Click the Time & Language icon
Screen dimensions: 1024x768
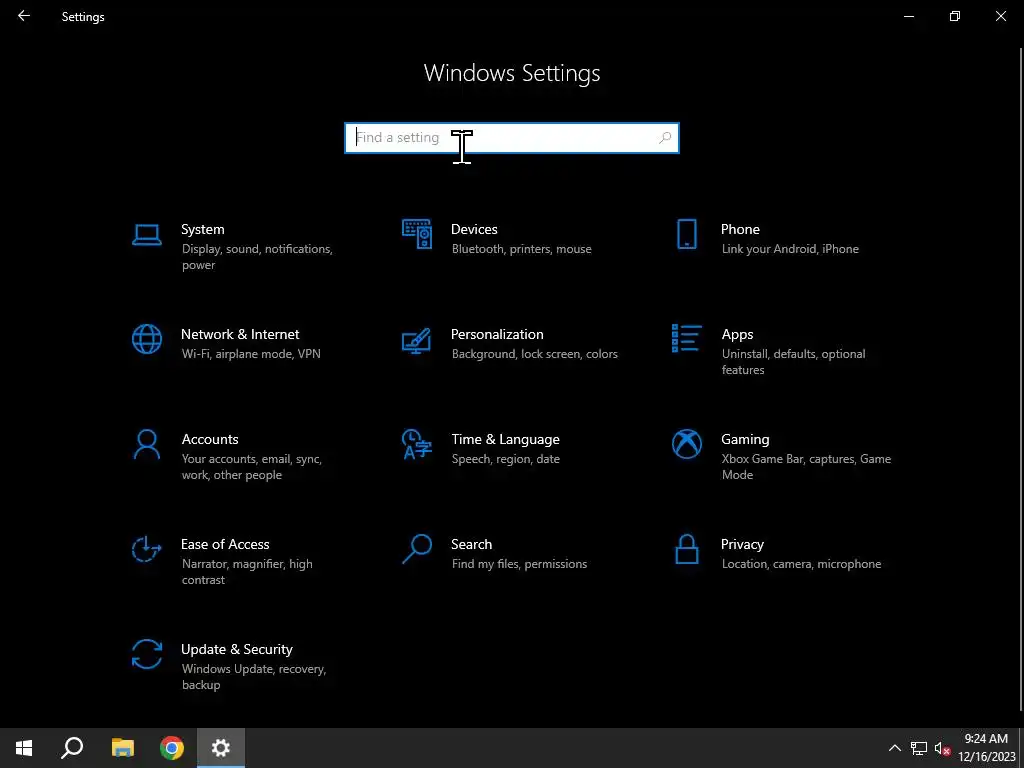pyautogui.click(x=417, y=444)
